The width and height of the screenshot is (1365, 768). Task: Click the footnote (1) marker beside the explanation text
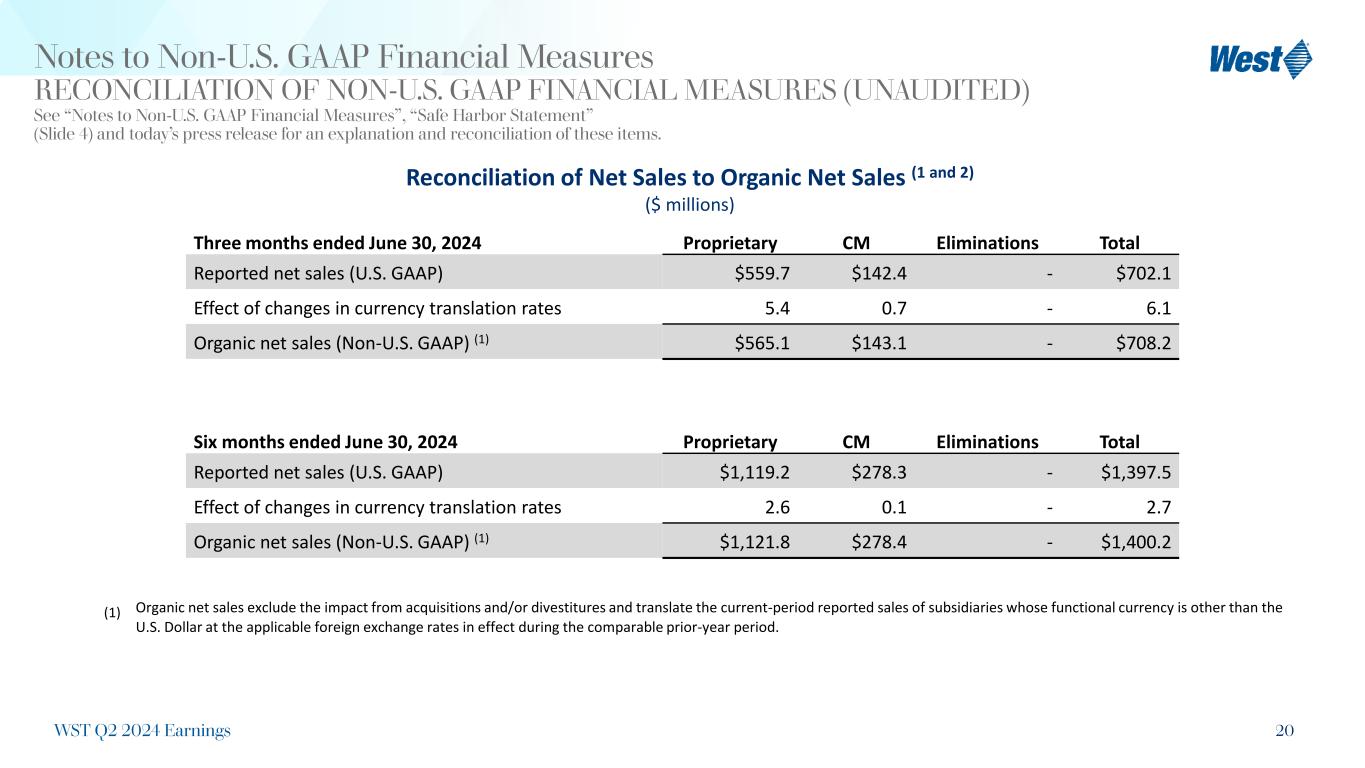coord(112,613)
